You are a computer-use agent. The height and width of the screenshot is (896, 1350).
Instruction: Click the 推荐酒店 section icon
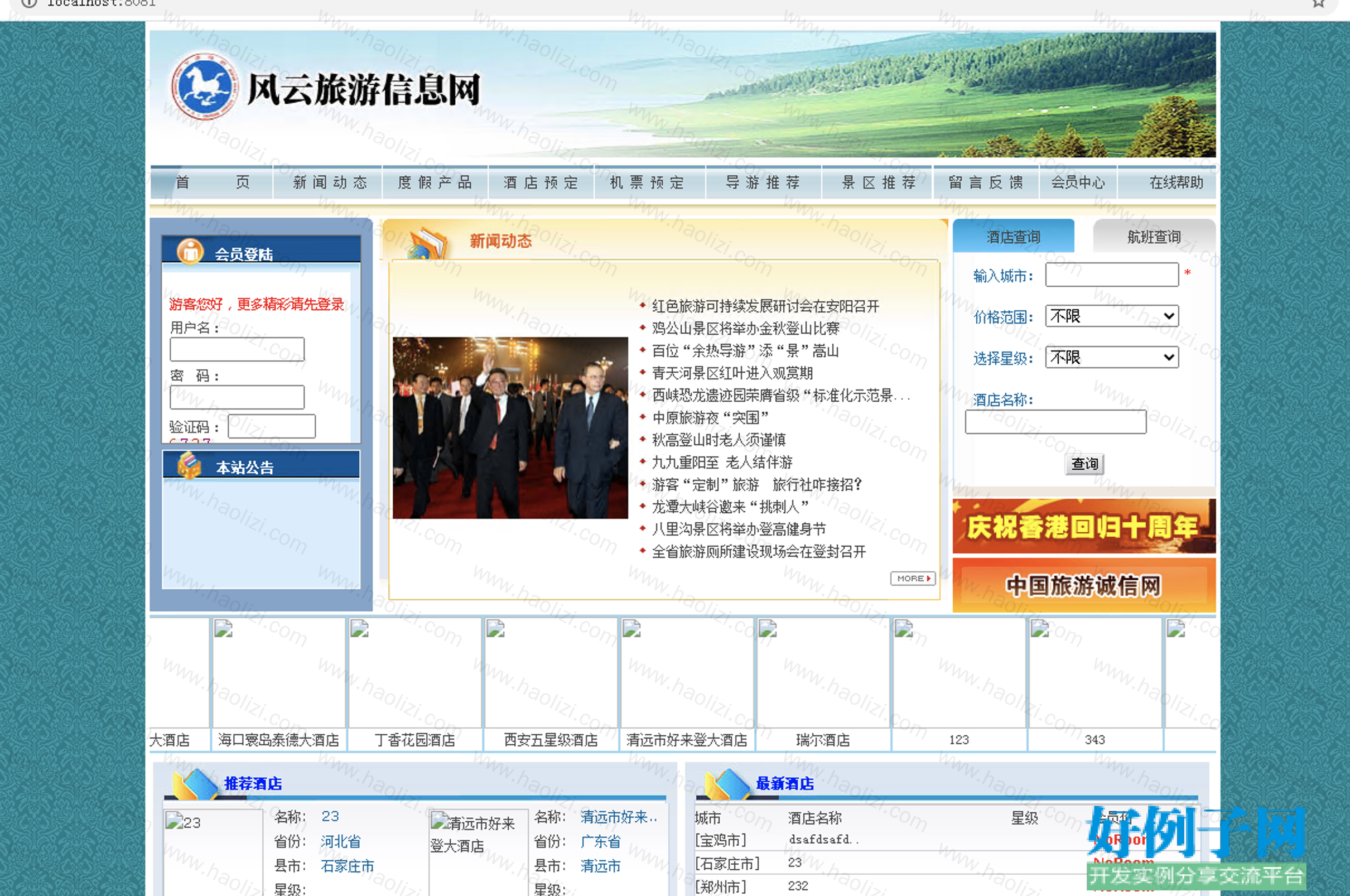tap(195, 784)
